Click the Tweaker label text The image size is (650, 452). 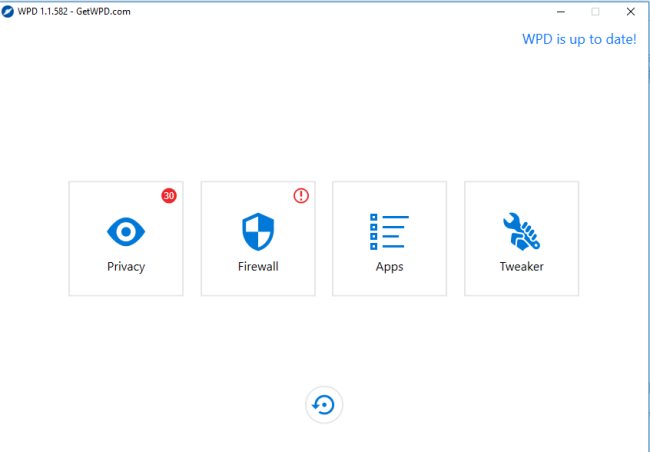(x=521, y=266)
